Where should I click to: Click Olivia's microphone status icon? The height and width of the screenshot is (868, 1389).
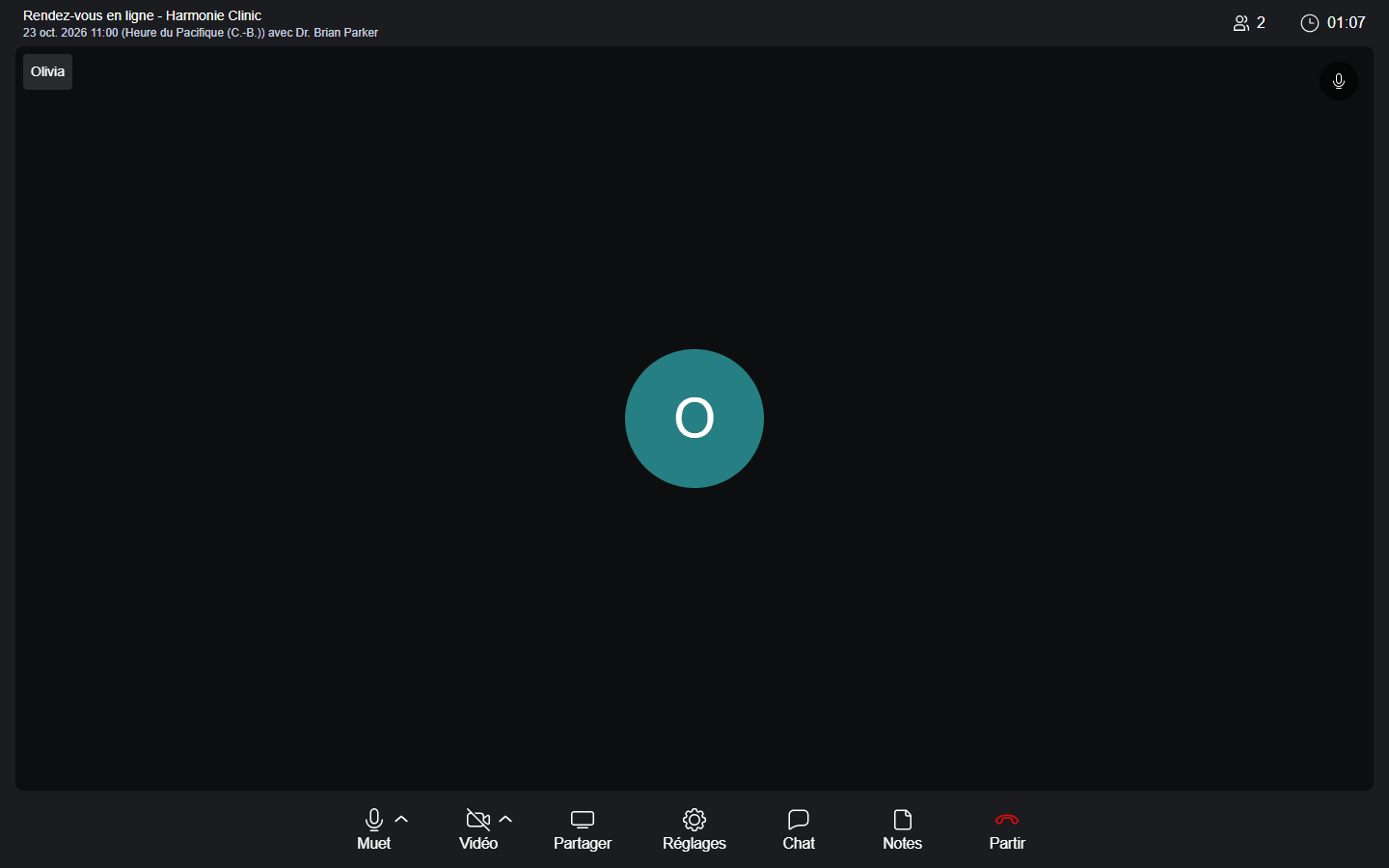[x=1339, y=81]
